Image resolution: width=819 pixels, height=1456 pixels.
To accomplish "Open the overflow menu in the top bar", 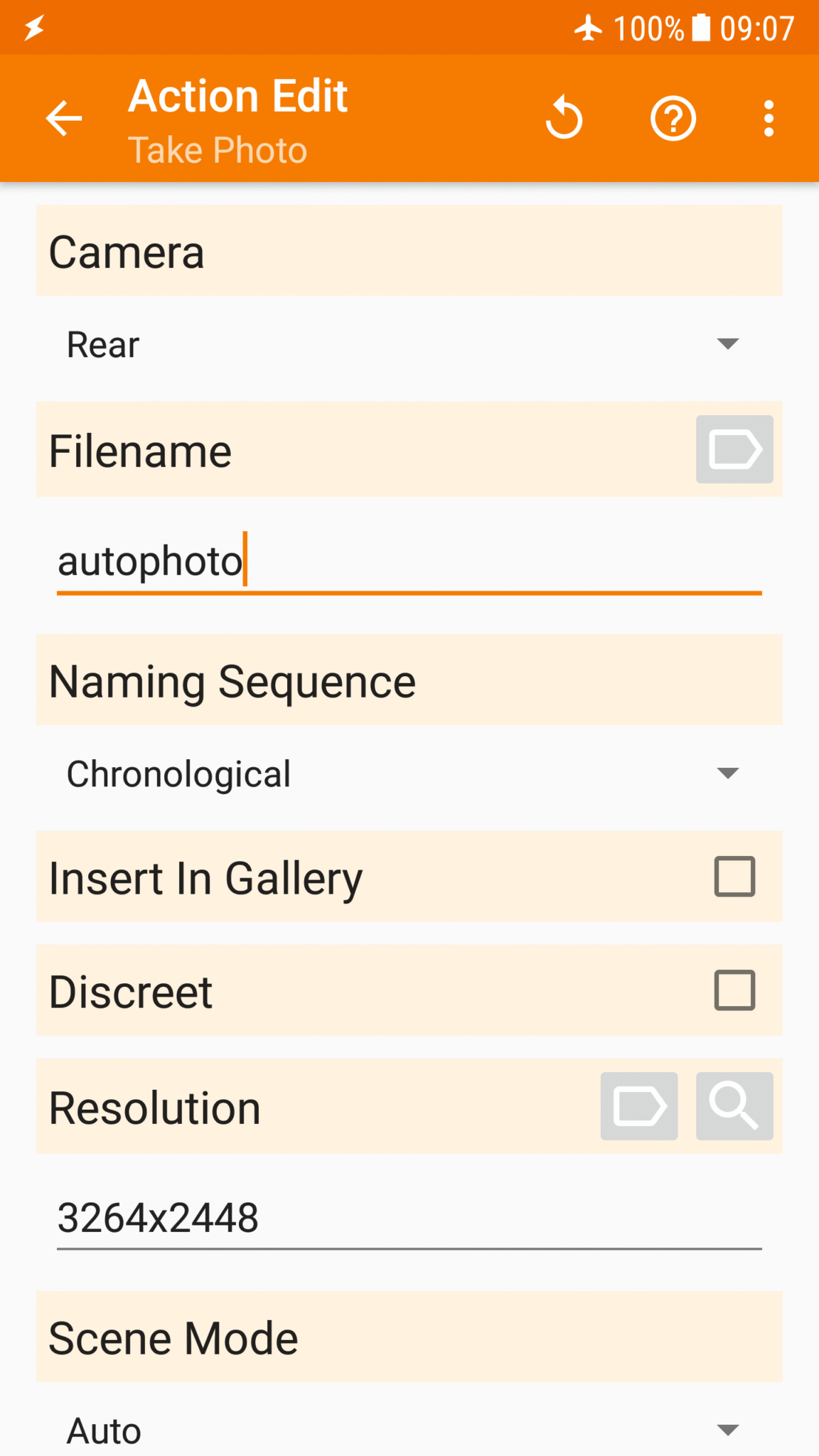I will point(769,118).
